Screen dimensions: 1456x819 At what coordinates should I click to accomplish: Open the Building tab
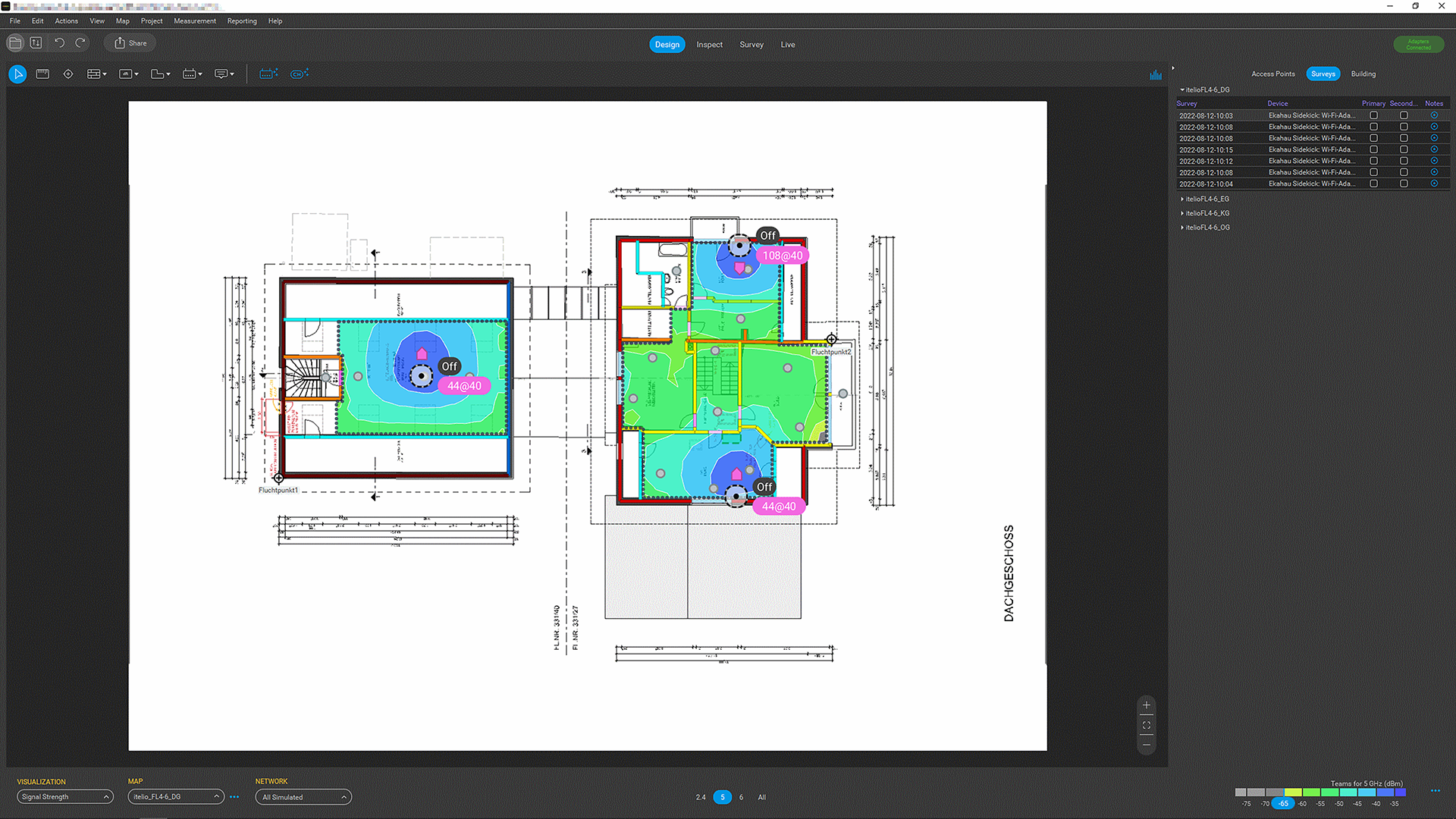(1363, 74)
